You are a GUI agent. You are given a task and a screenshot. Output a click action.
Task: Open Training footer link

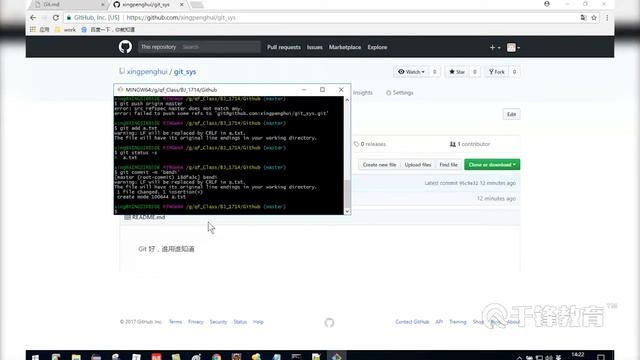point(458,322)
